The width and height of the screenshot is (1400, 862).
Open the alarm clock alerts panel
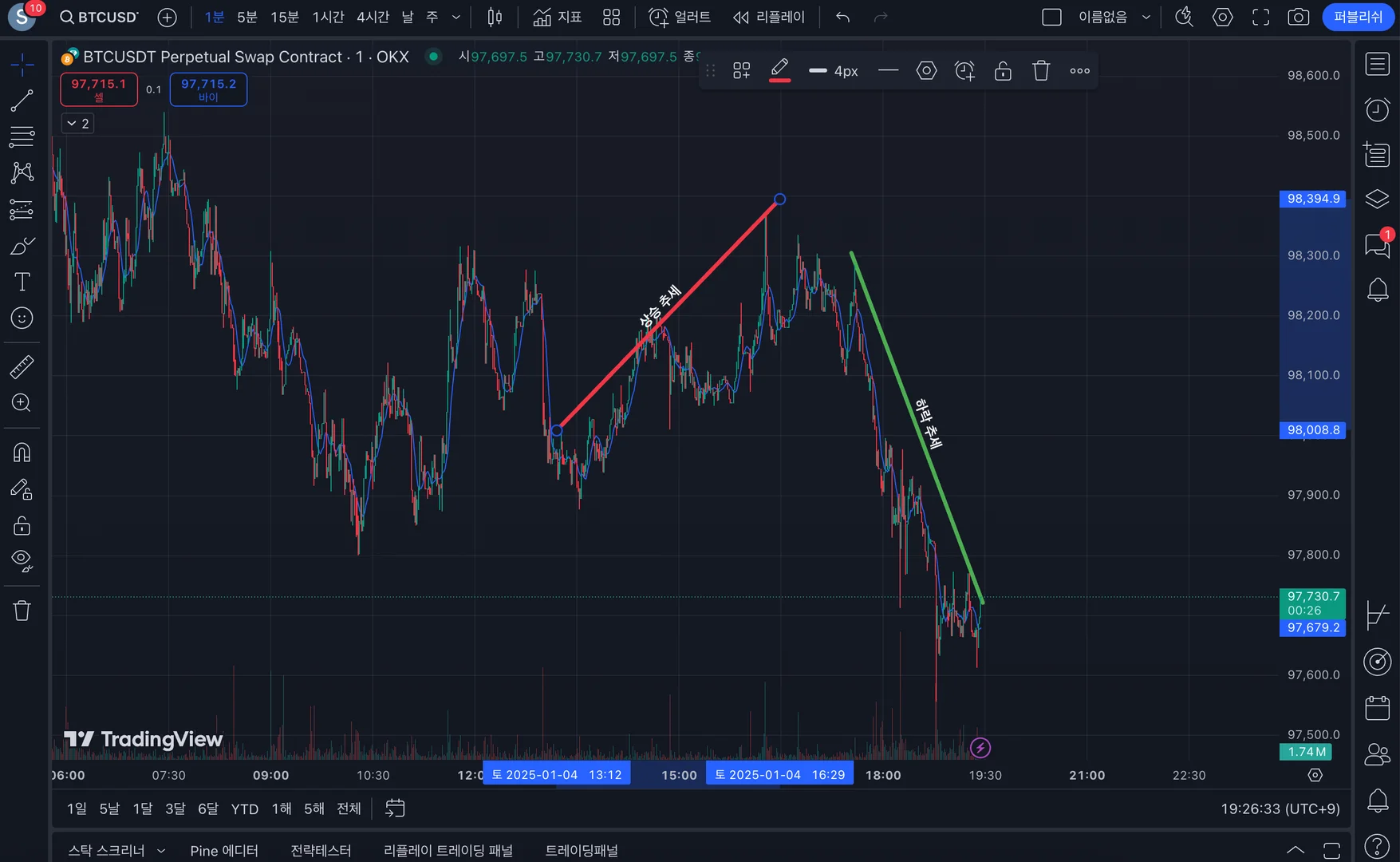pos(1378,109)
